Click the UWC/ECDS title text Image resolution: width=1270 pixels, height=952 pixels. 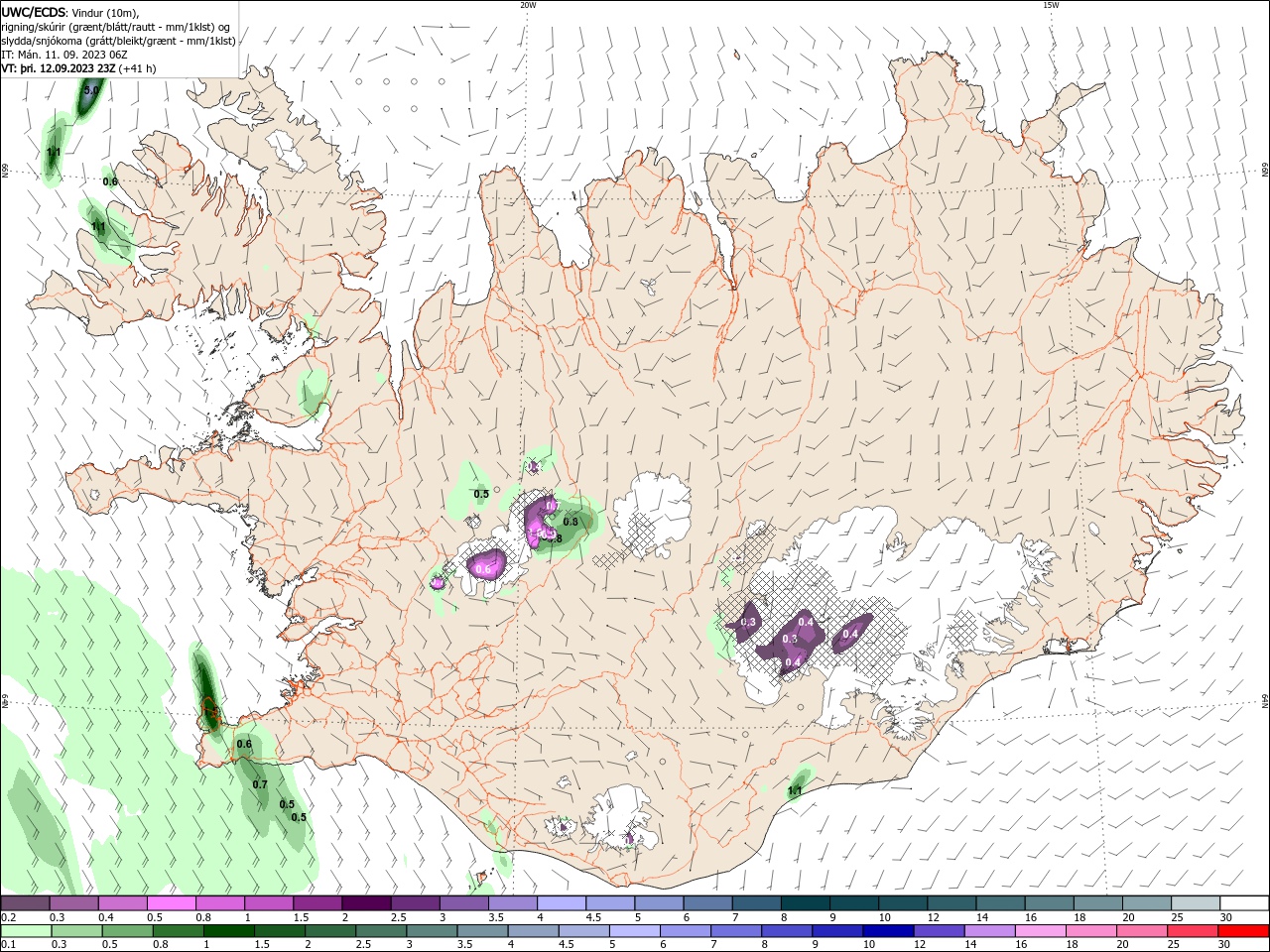pyautogui.click(x=33, y=12)
